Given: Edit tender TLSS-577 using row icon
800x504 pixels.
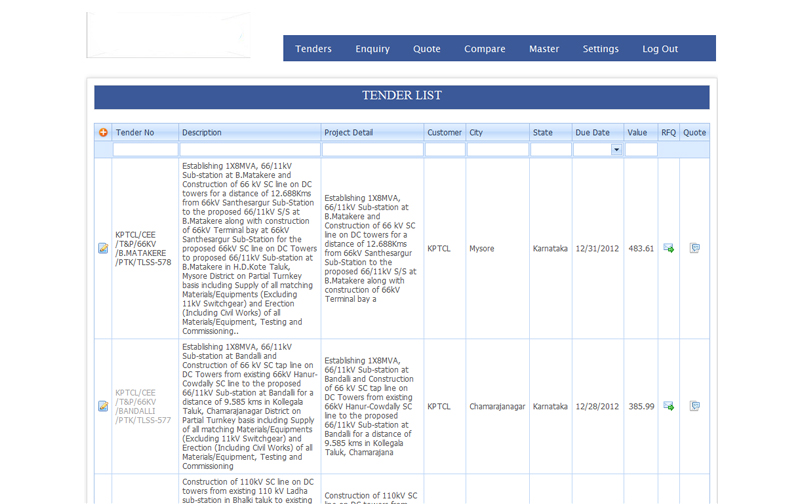Looking at the screenshot, I should (103, 406).
